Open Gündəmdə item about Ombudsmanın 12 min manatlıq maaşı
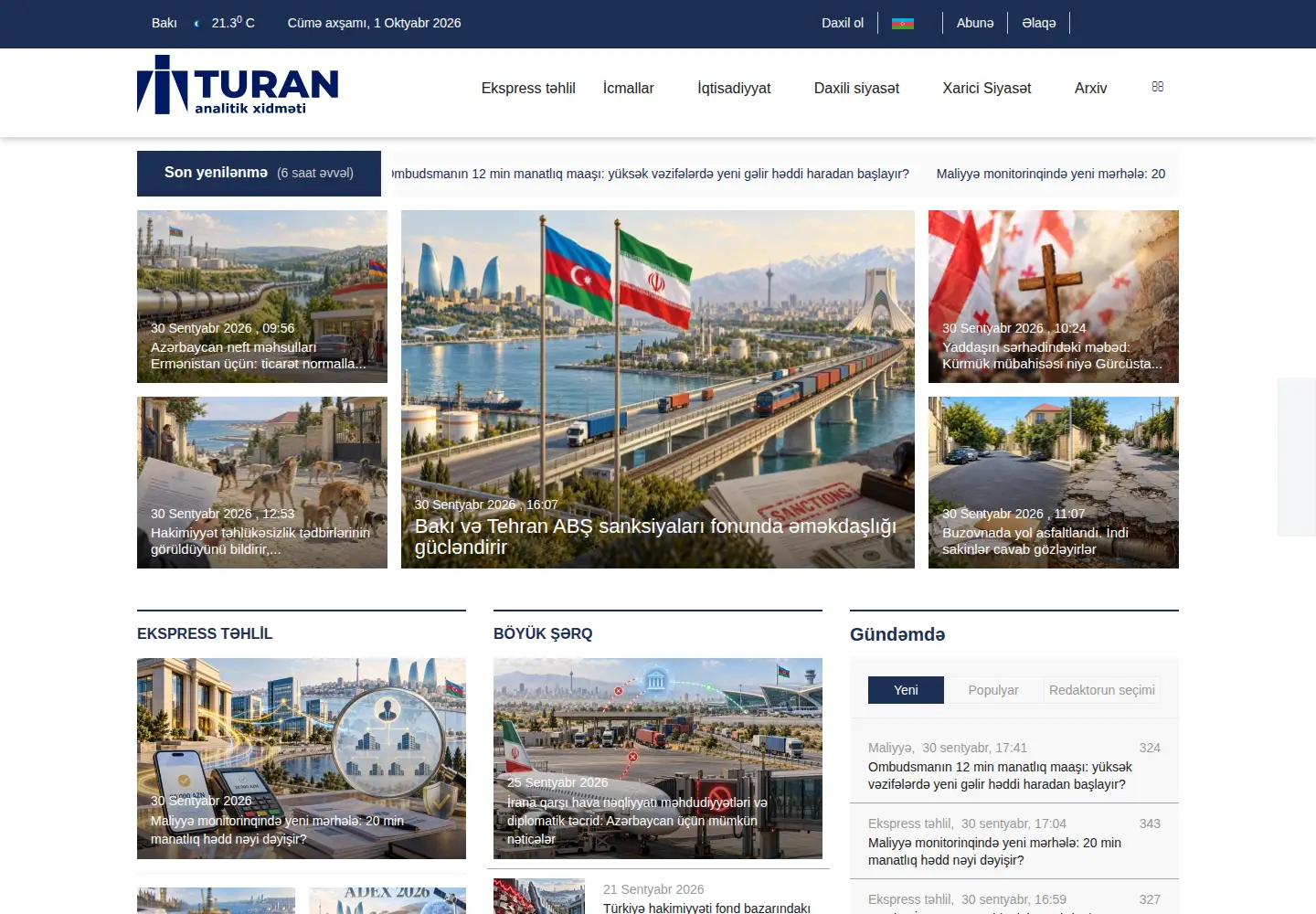This screenshot has height=914, width=1316. [1000, 775]
